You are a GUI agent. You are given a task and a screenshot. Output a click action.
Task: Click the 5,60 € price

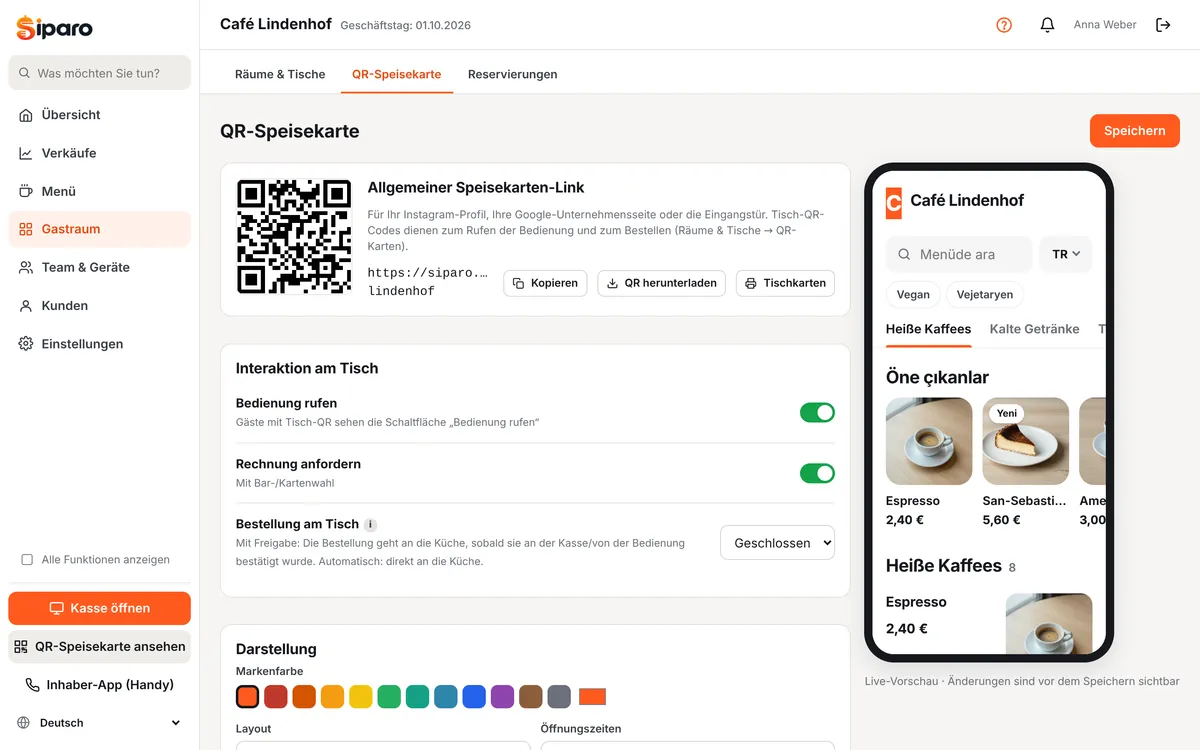click(1002, 520)
